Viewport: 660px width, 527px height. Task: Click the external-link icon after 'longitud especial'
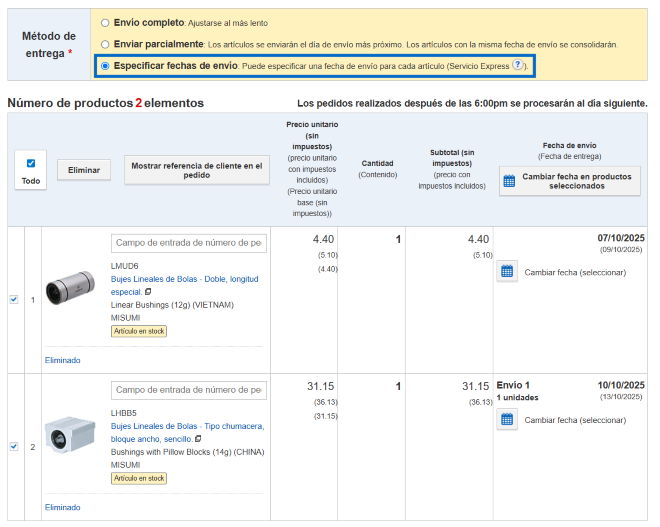pos(148,292)
